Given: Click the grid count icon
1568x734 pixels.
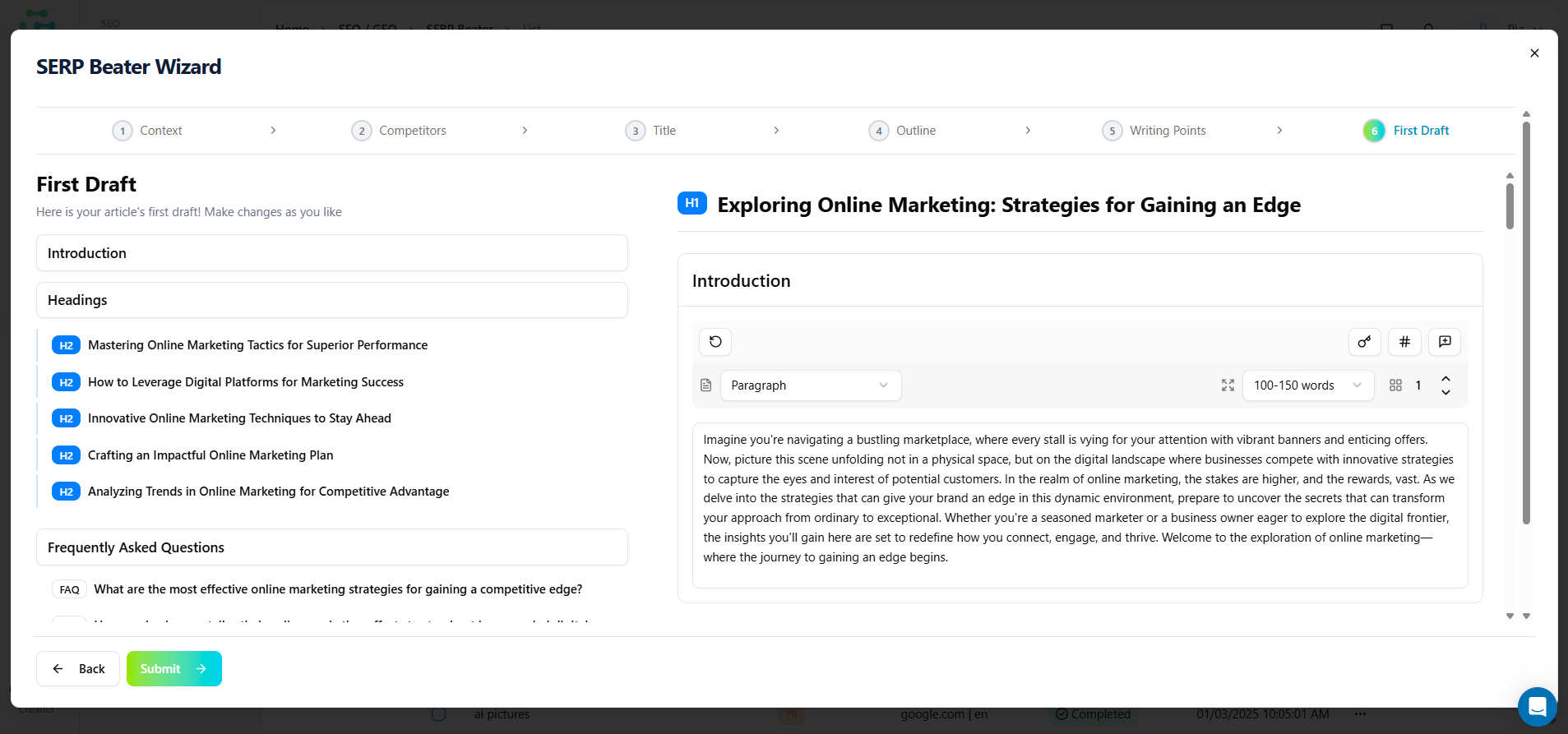Looking at the screenshot, I should point(1395,385).
